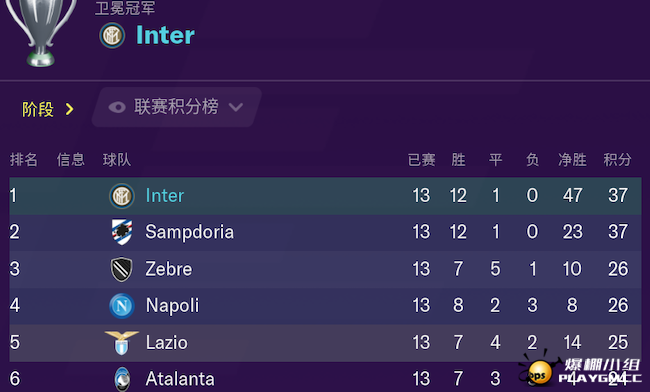The height and width of the screenshot is (392, 650).
Task: Click the 排名 rank column header
Action: (24, 160)
